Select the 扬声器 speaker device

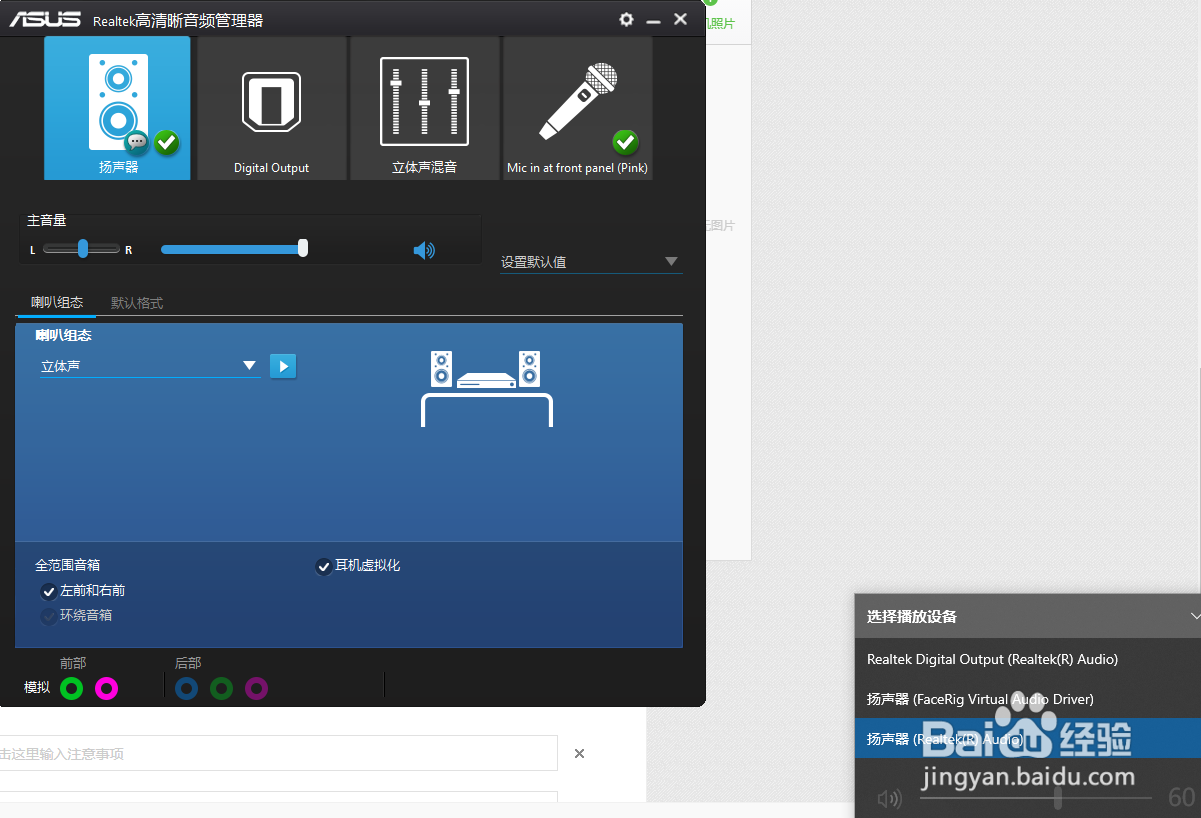click(x=118, y=108)
